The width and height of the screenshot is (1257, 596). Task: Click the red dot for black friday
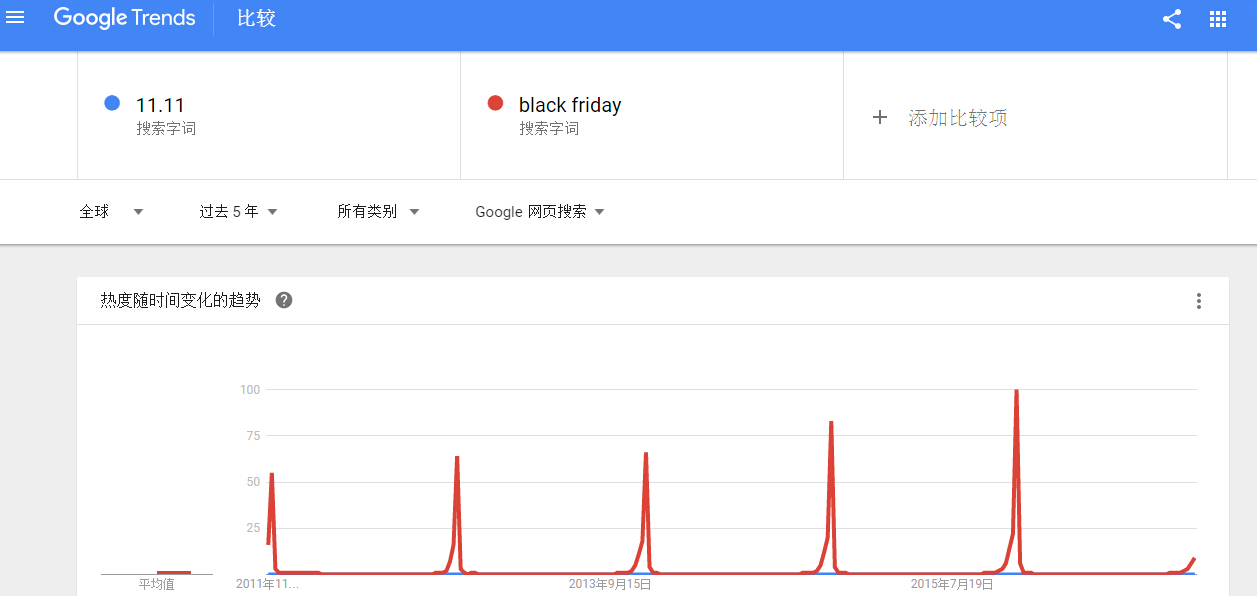pyautogui.click(x=495, y=103)
